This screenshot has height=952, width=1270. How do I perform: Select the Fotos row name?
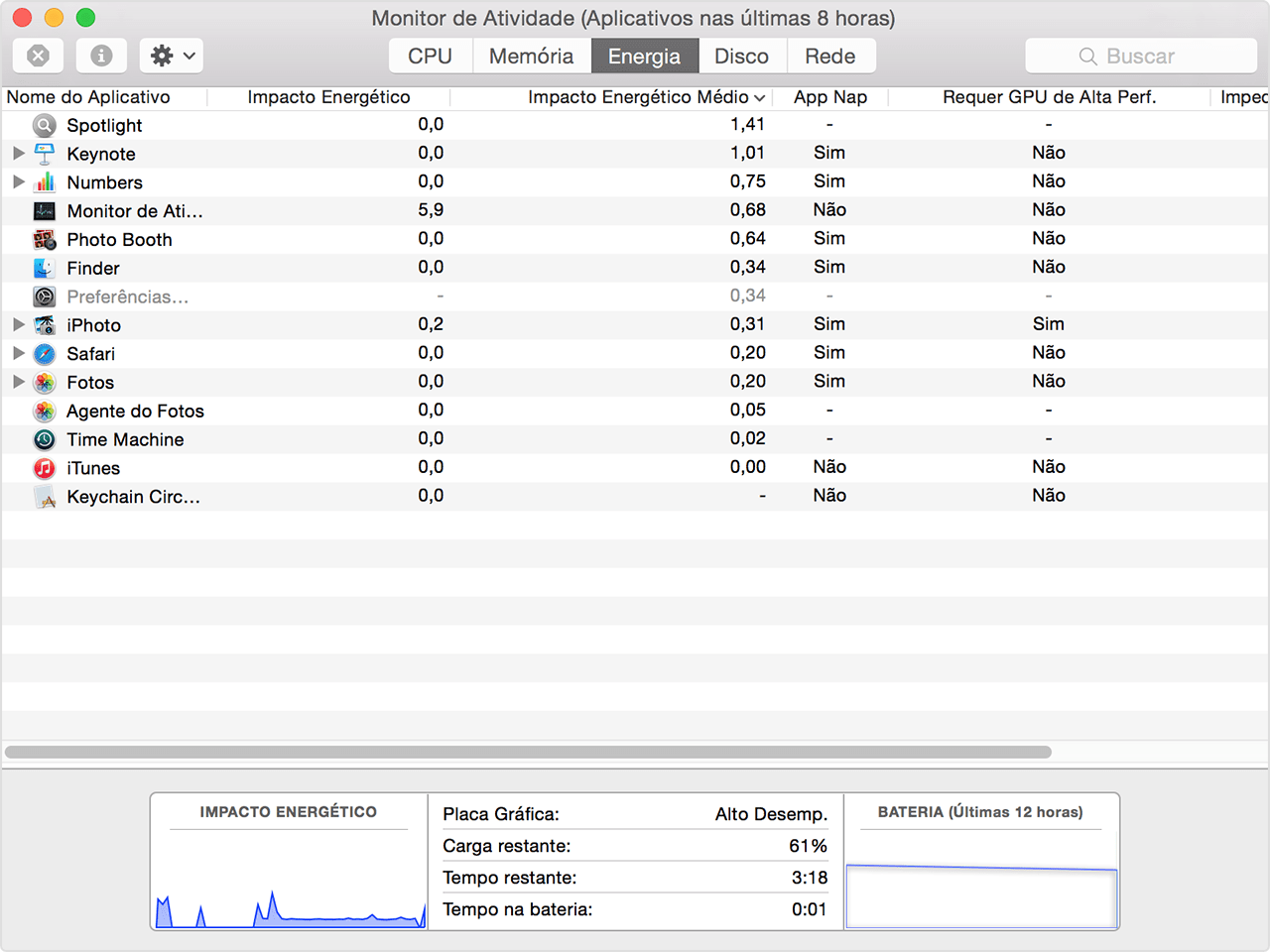[90, 383]
